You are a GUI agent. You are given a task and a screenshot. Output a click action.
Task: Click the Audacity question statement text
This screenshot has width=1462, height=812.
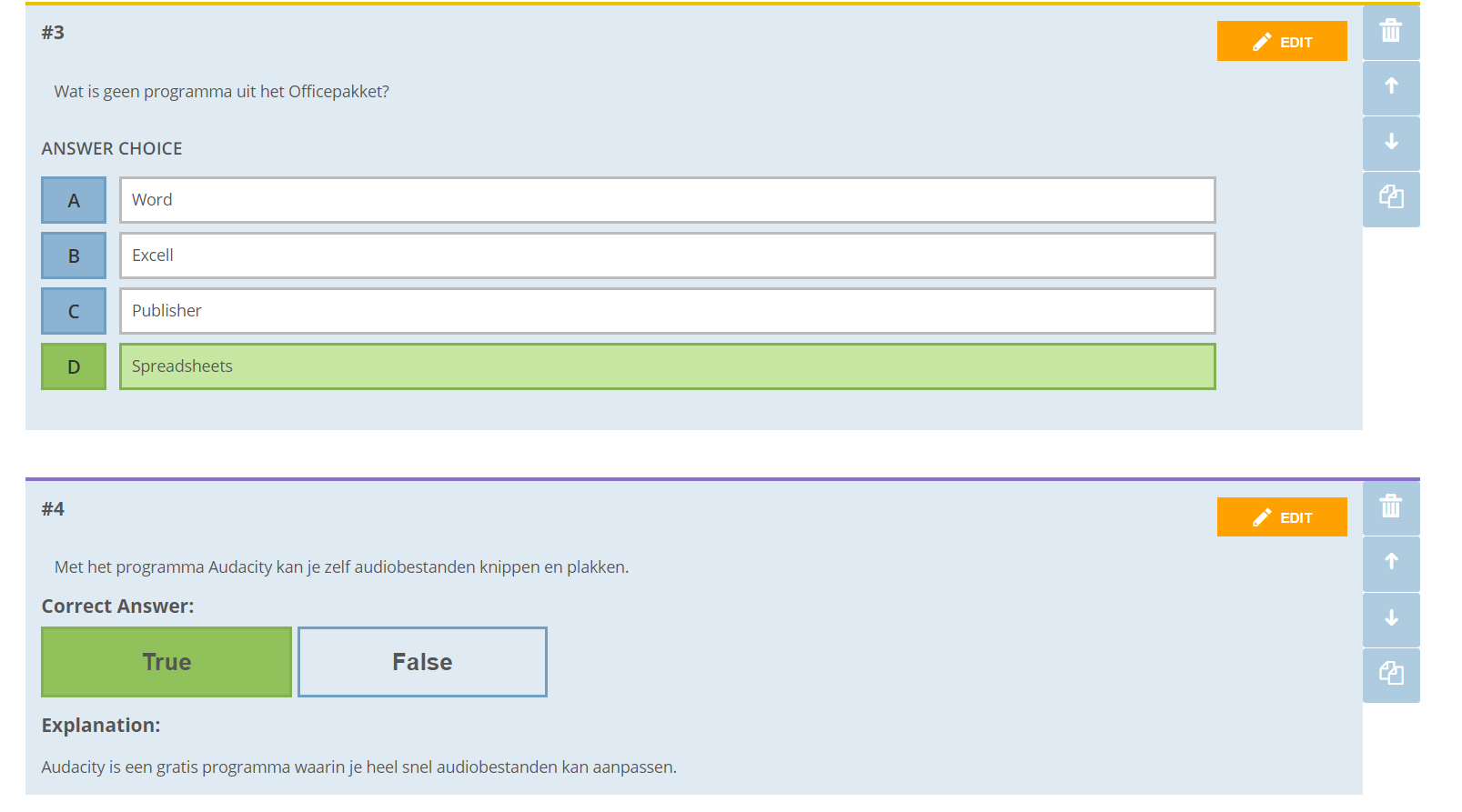coord(341,567)
